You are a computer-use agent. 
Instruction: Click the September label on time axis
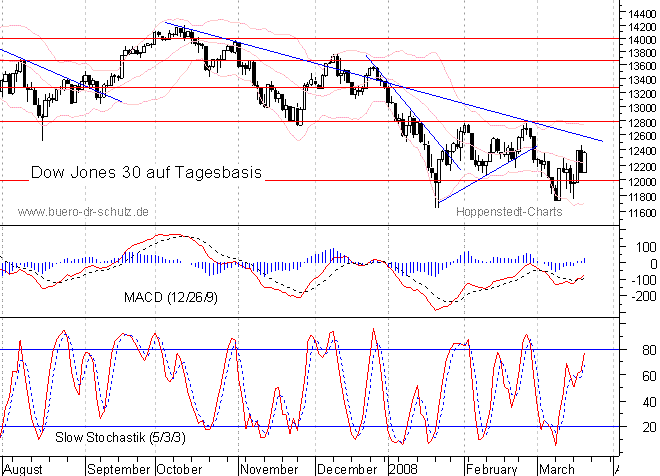click(118, 468)
